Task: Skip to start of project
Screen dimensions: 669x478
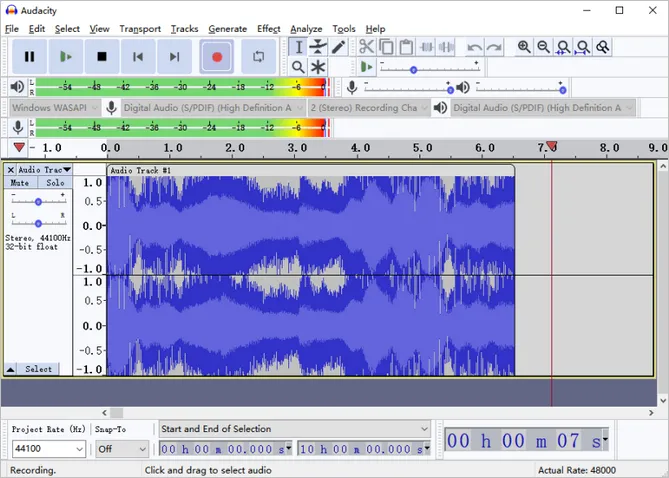Action: tap(138, 56)
